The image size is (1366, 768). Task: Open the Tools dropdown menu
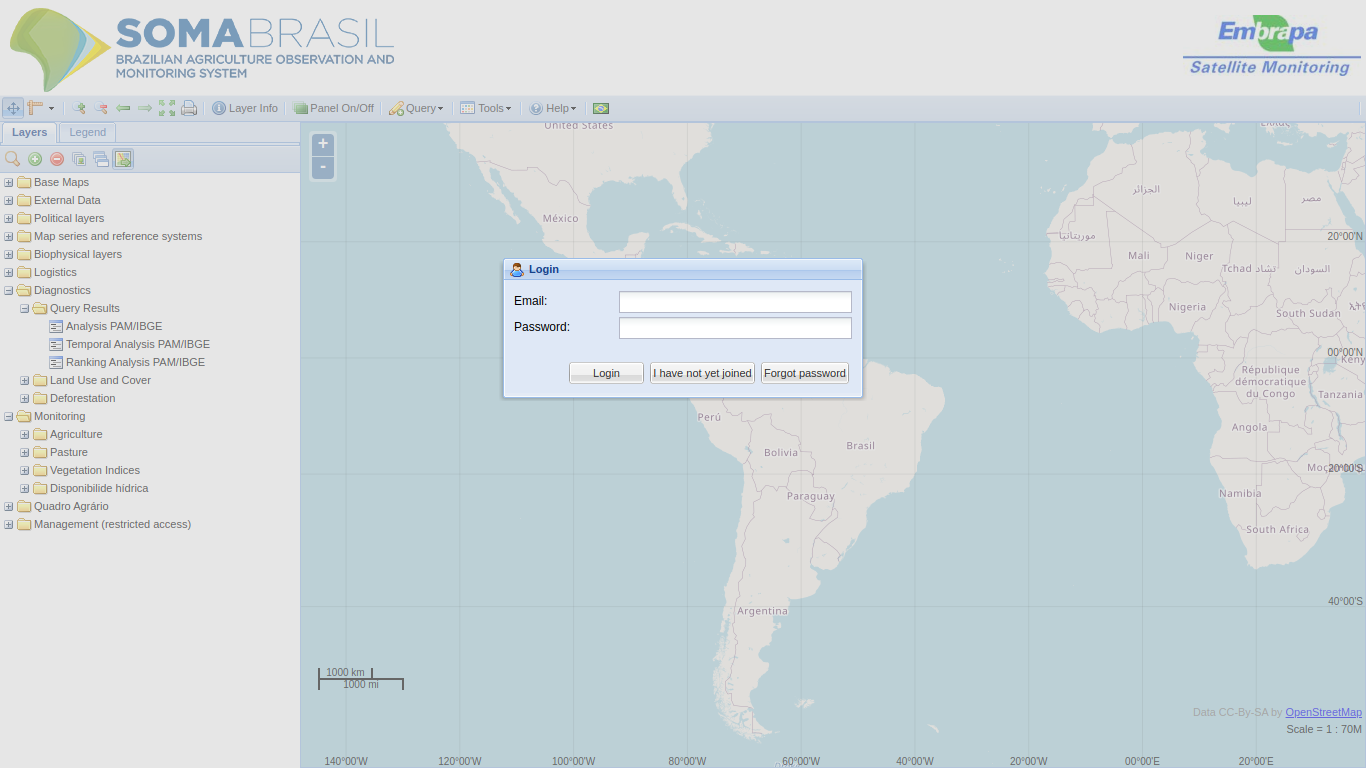click(486, 108)
